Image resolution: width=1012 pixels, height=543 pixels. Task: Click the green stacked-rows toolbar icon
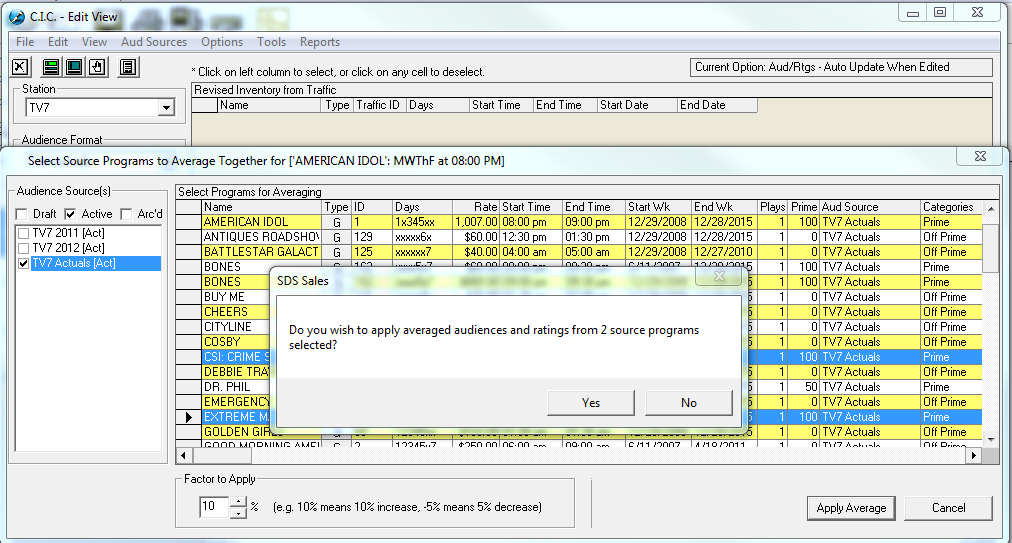tap(51, 67)
